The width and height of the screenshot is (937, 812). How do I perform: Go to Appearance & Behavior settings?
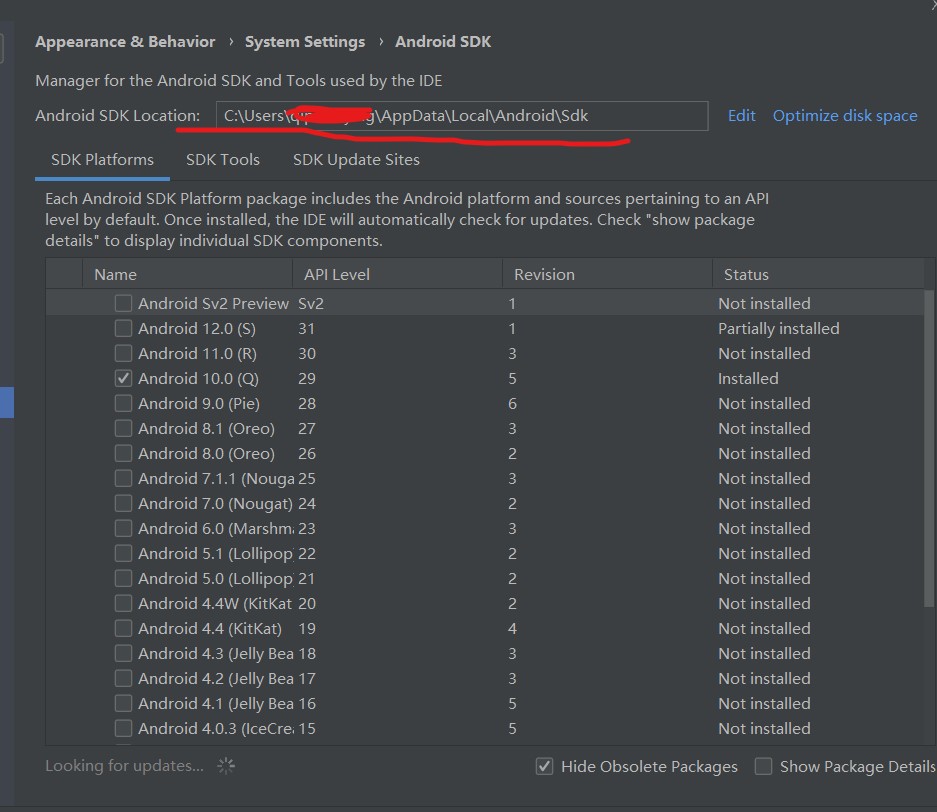click(x=125, y=41)
